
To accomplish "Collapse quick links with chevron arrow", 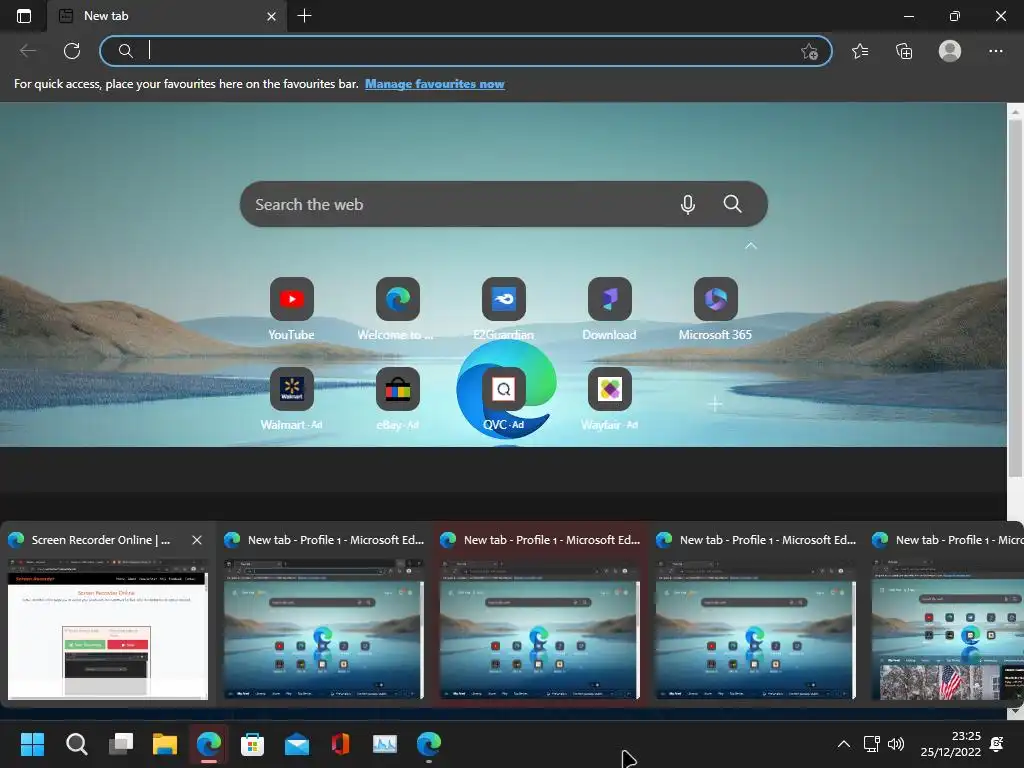I will [x=751, y=246].
